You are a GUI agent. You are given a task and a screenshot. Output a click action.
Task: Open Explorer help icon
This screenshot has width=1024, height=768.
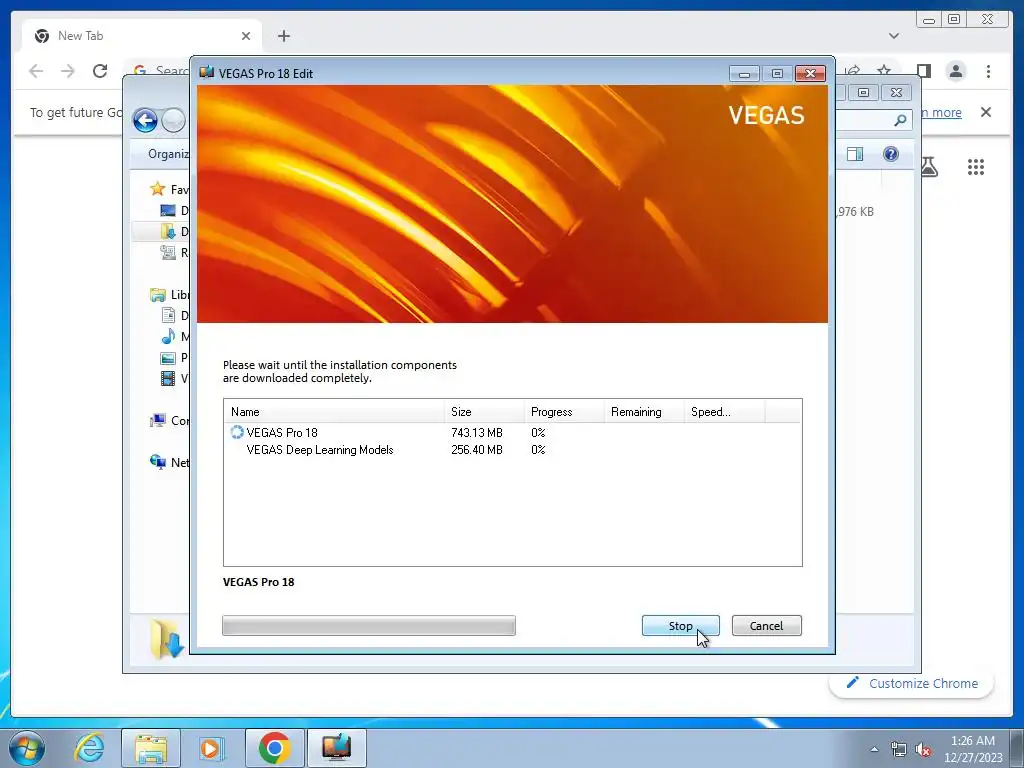[x=891, y=153]
